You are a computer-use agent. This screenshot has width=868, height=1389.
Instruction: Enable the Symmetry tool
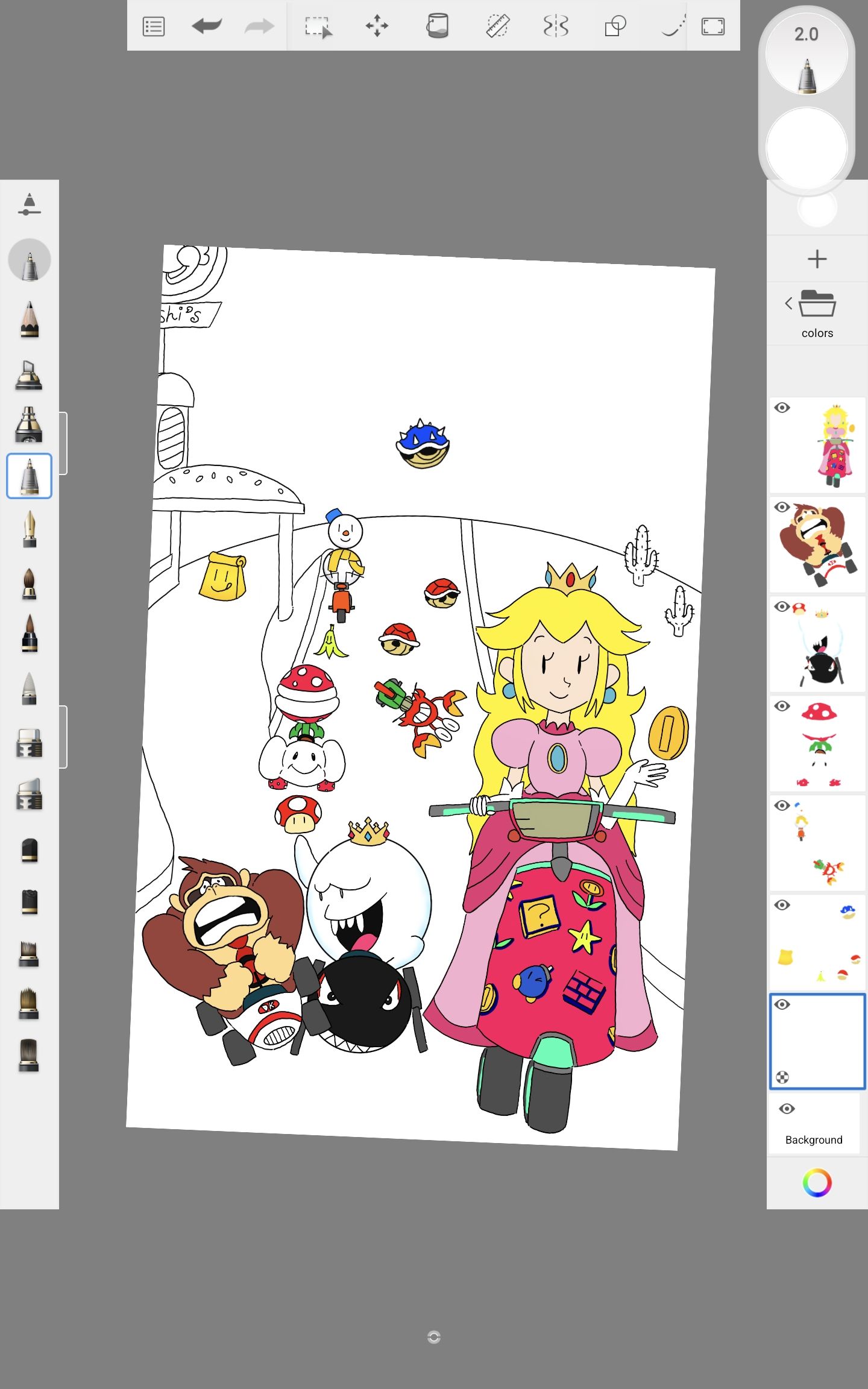pos(555,26)
